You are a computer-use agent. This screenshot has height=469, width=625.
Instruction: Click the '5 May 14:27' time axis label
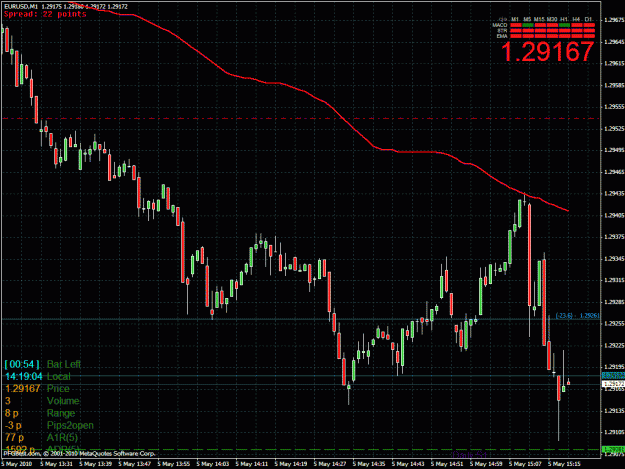tap(330, 464)
